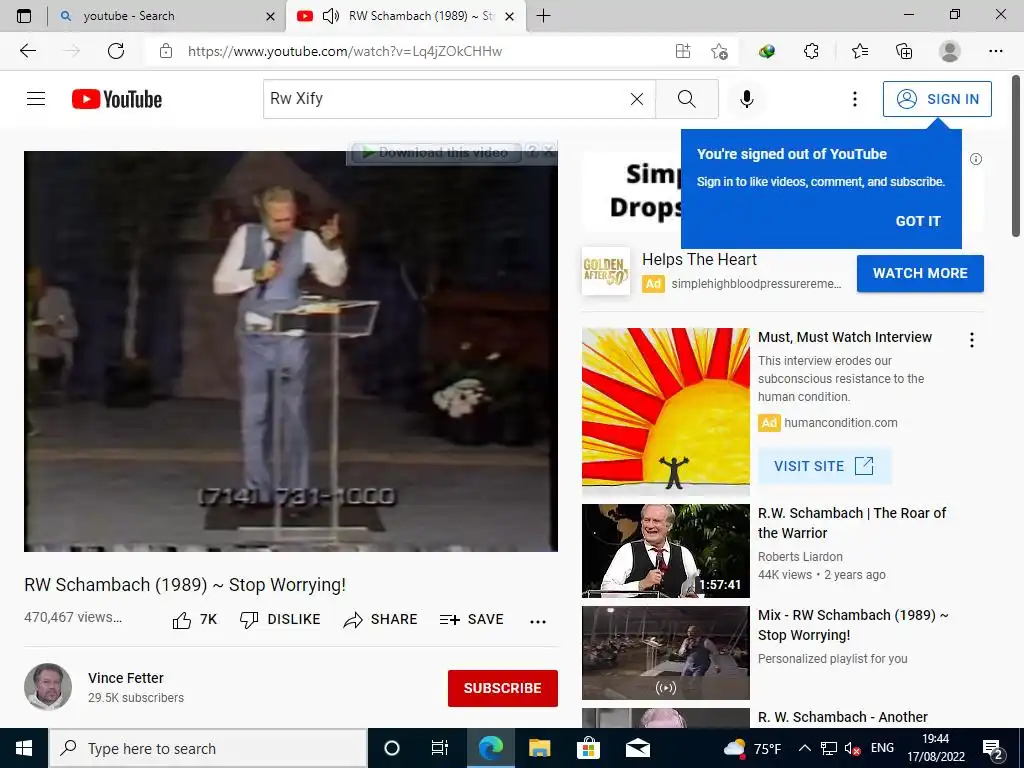This screenshot has width=1024, height=768.
Task: Switch to the youtube - Search tab
Action: pos(167,16)
